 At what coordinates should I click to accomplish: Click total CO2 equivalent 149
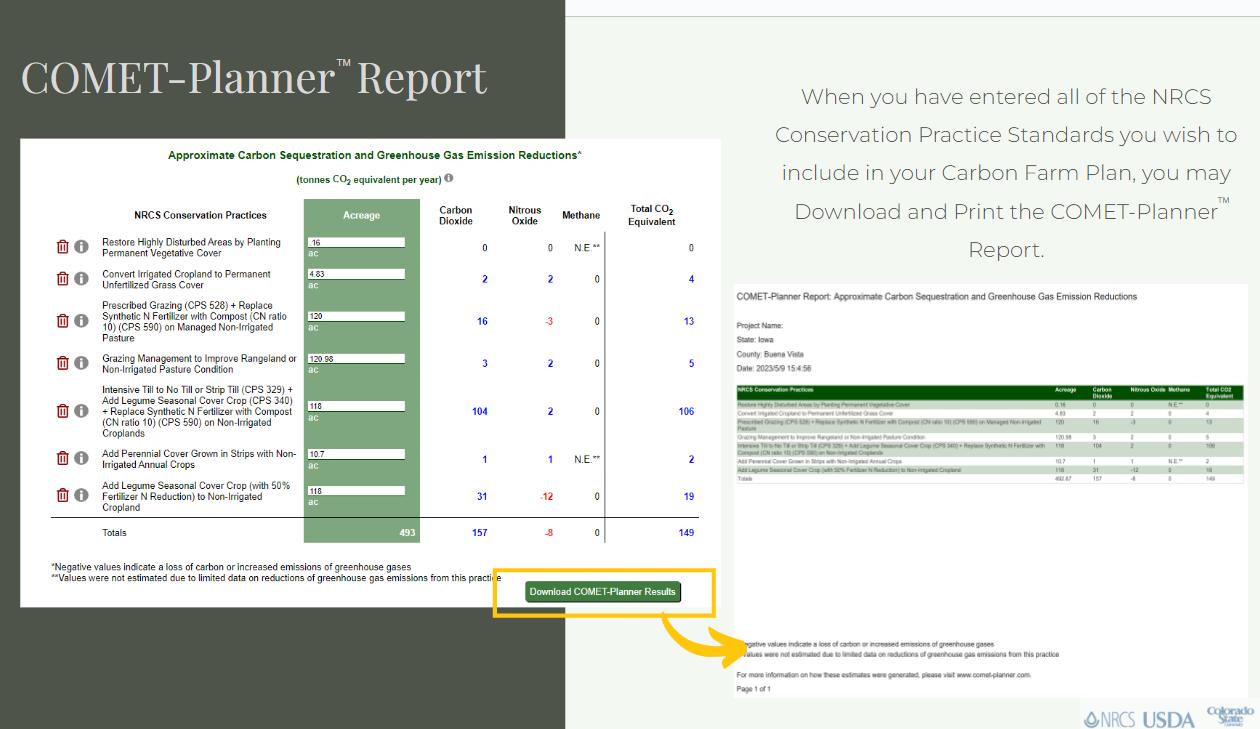click(685, 532)
